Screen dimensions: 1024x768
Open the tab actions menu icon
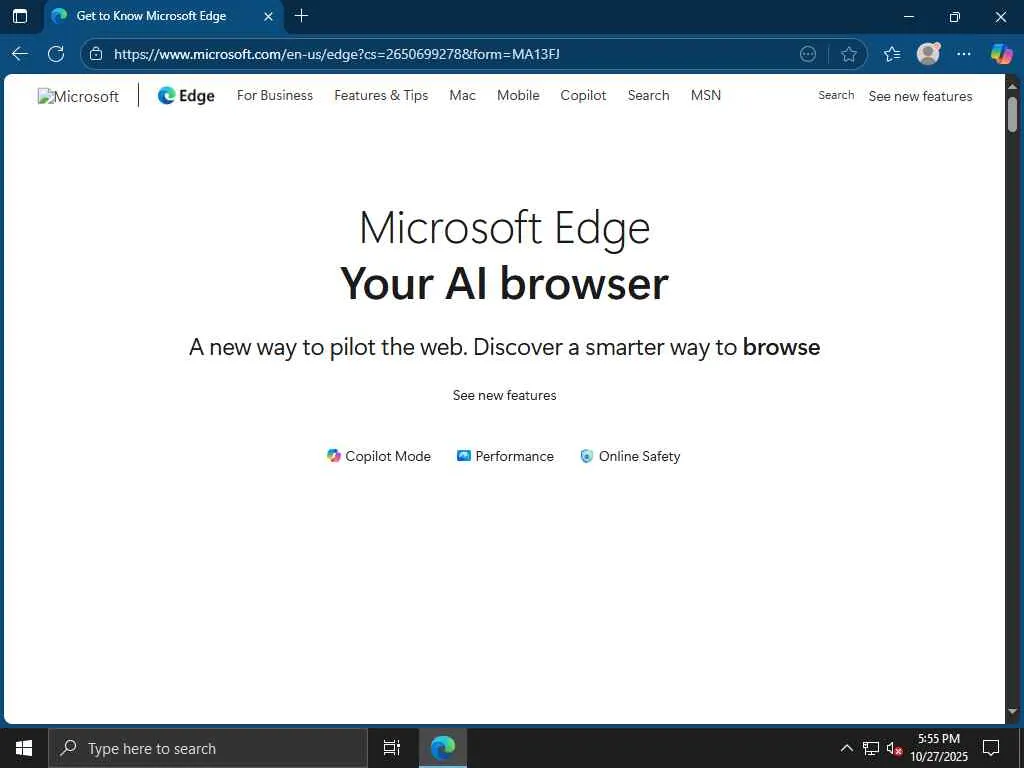[20, 16]
